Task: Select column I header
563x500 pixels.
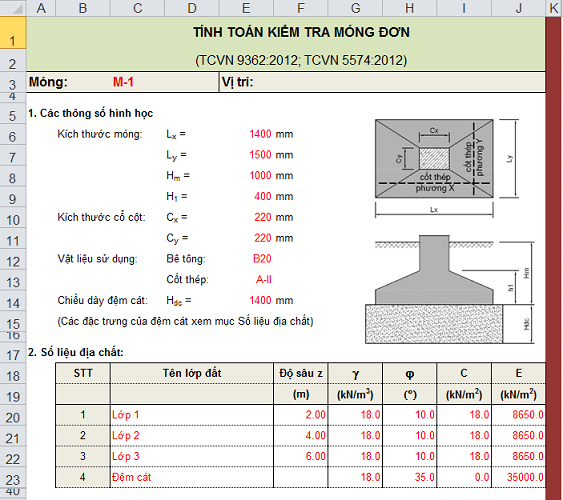Action: click(x=464, y=8)
